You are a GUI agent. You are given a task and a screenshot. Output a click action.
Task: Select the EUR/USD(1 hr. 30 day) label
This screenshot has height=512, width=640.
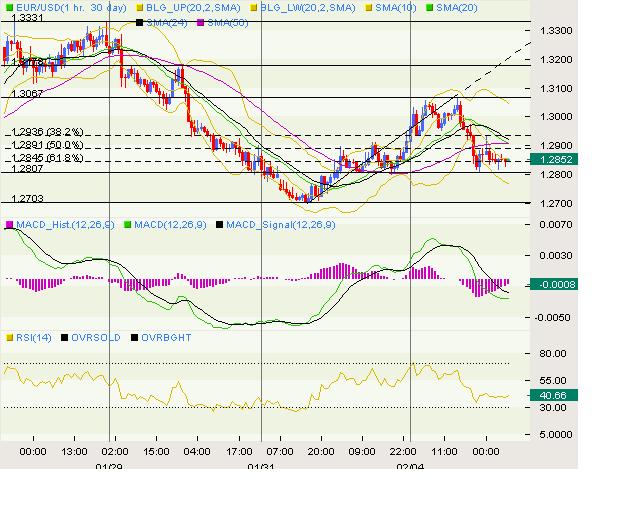pyautogui.click(x=71, y=8)
